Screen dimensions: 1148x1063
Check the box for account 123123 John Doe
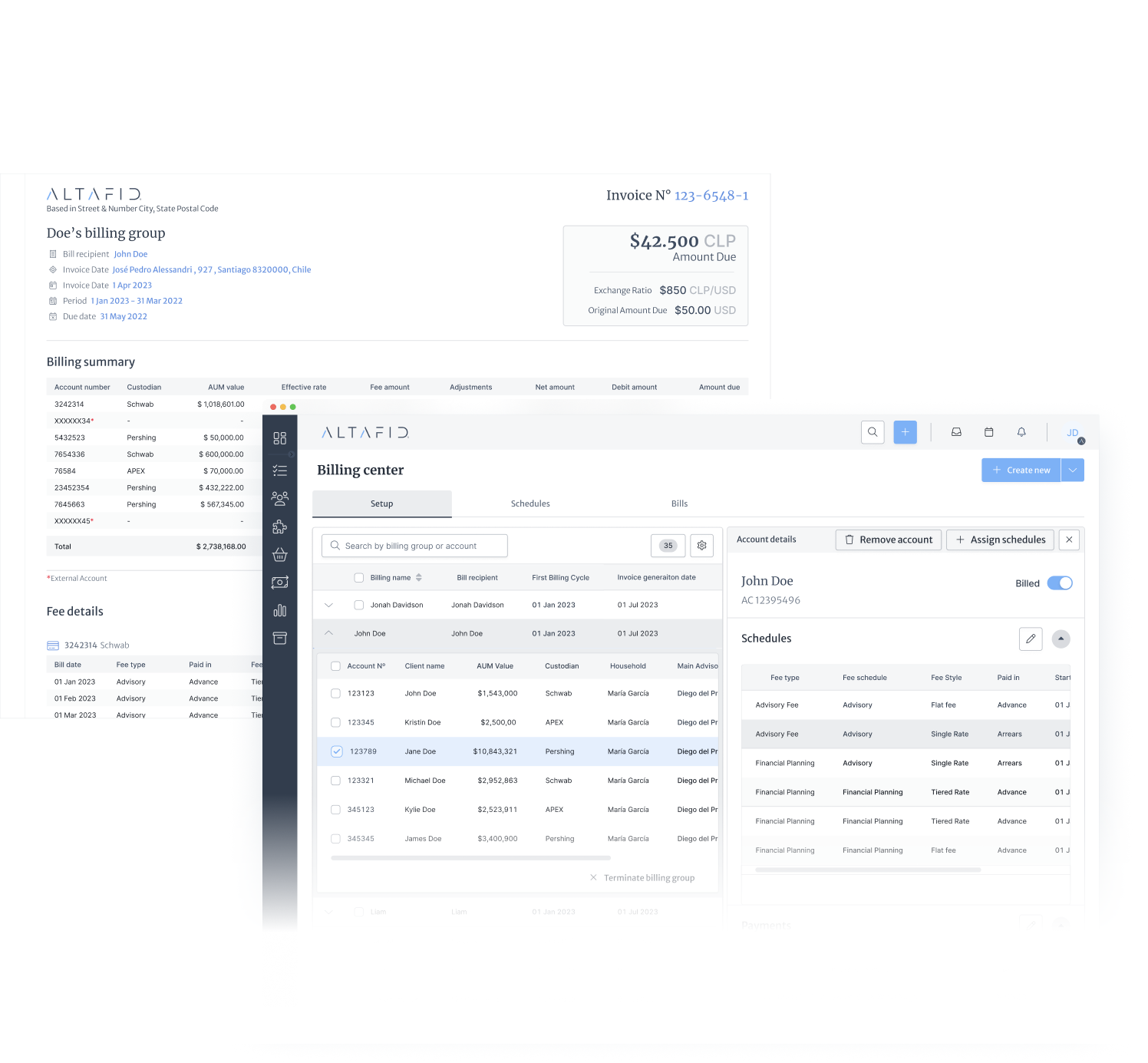[x=335, y=693]
